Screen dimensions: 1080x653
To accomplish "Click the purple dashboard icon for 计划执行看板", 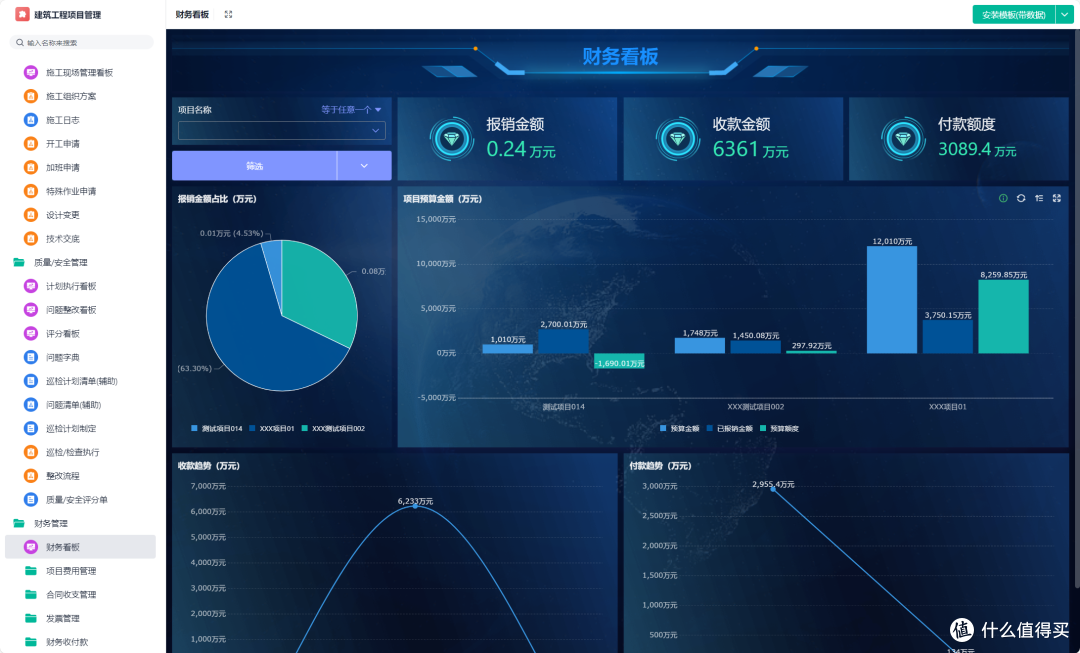I will tap(30, 286).
